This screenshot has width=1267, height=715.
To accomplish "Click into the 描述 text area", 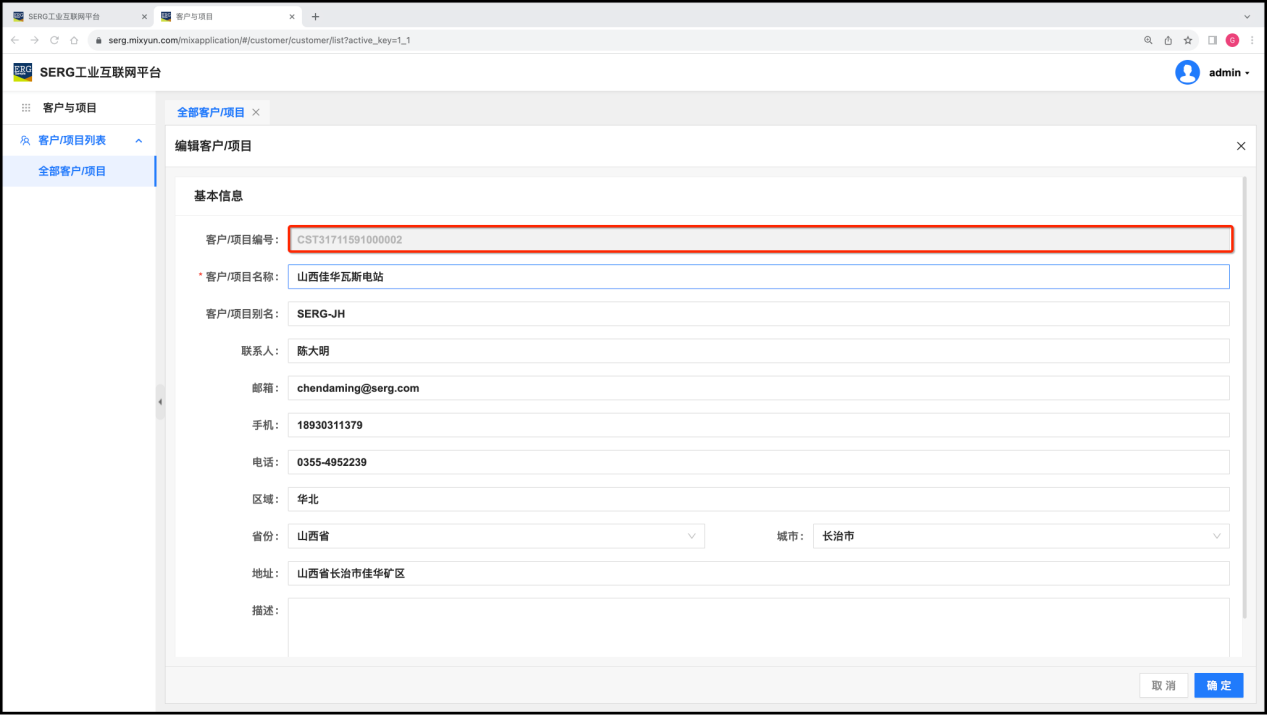I will 758,627.
